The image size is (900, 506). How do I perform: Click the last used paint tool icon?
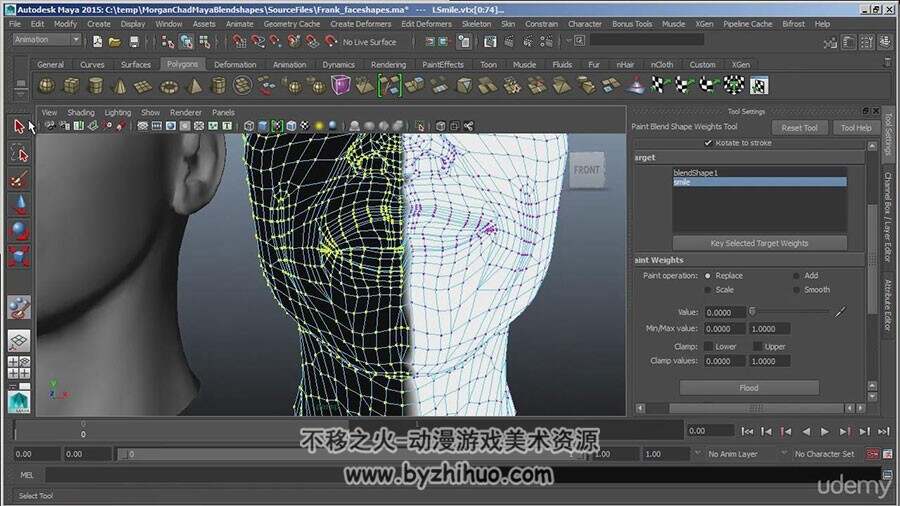click(x=19, y=308)
